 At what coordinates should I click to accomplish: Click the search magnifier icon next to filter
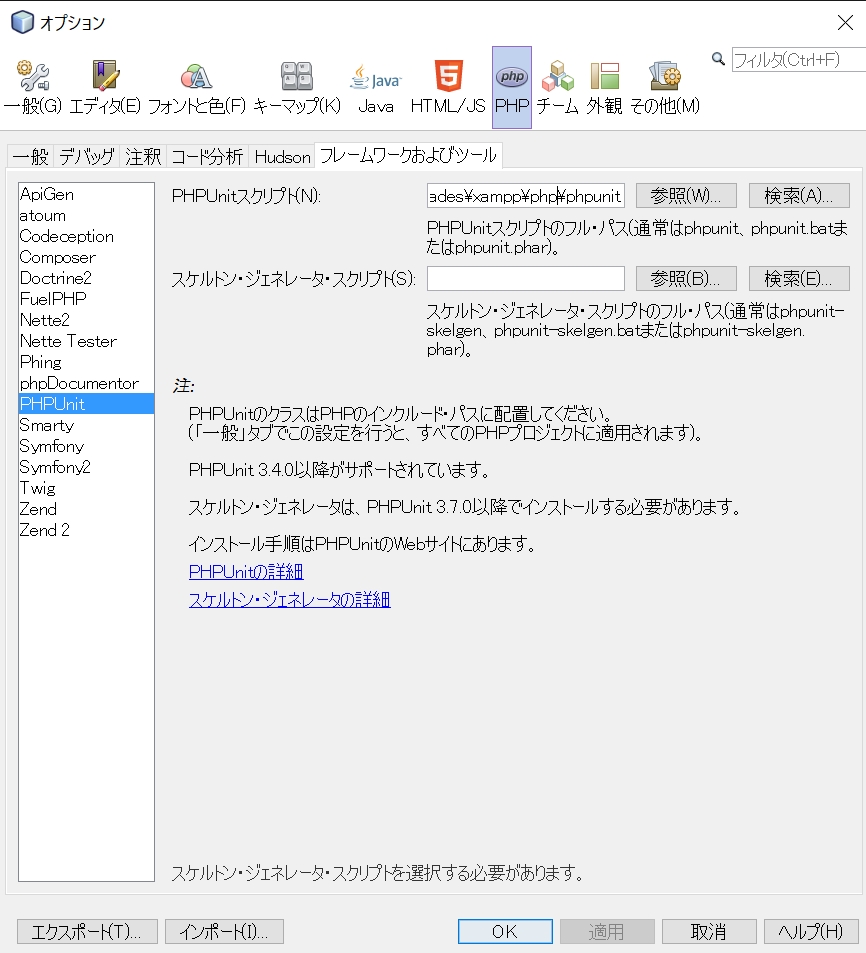[x=718, y=59]
